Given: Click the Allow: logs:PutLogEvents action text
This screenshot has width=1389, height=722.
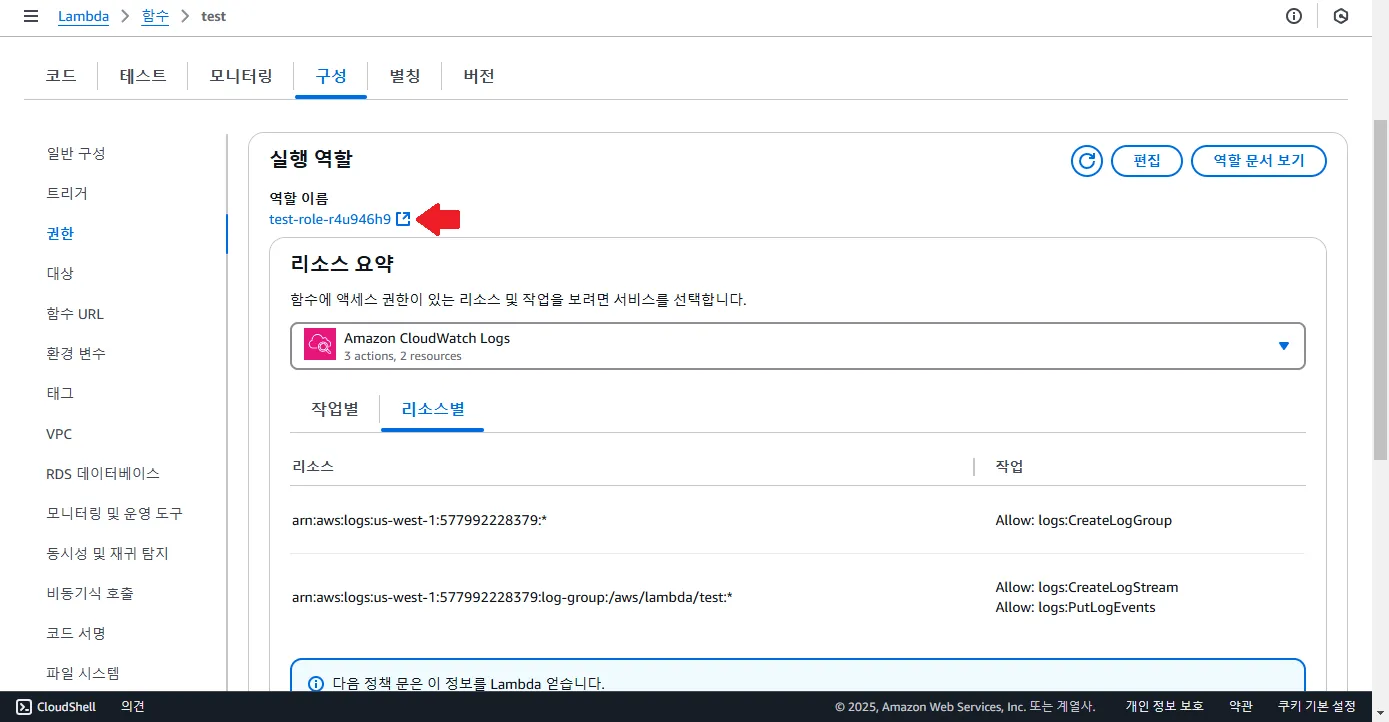Looking at the screenshot, I should (1075, 607).
